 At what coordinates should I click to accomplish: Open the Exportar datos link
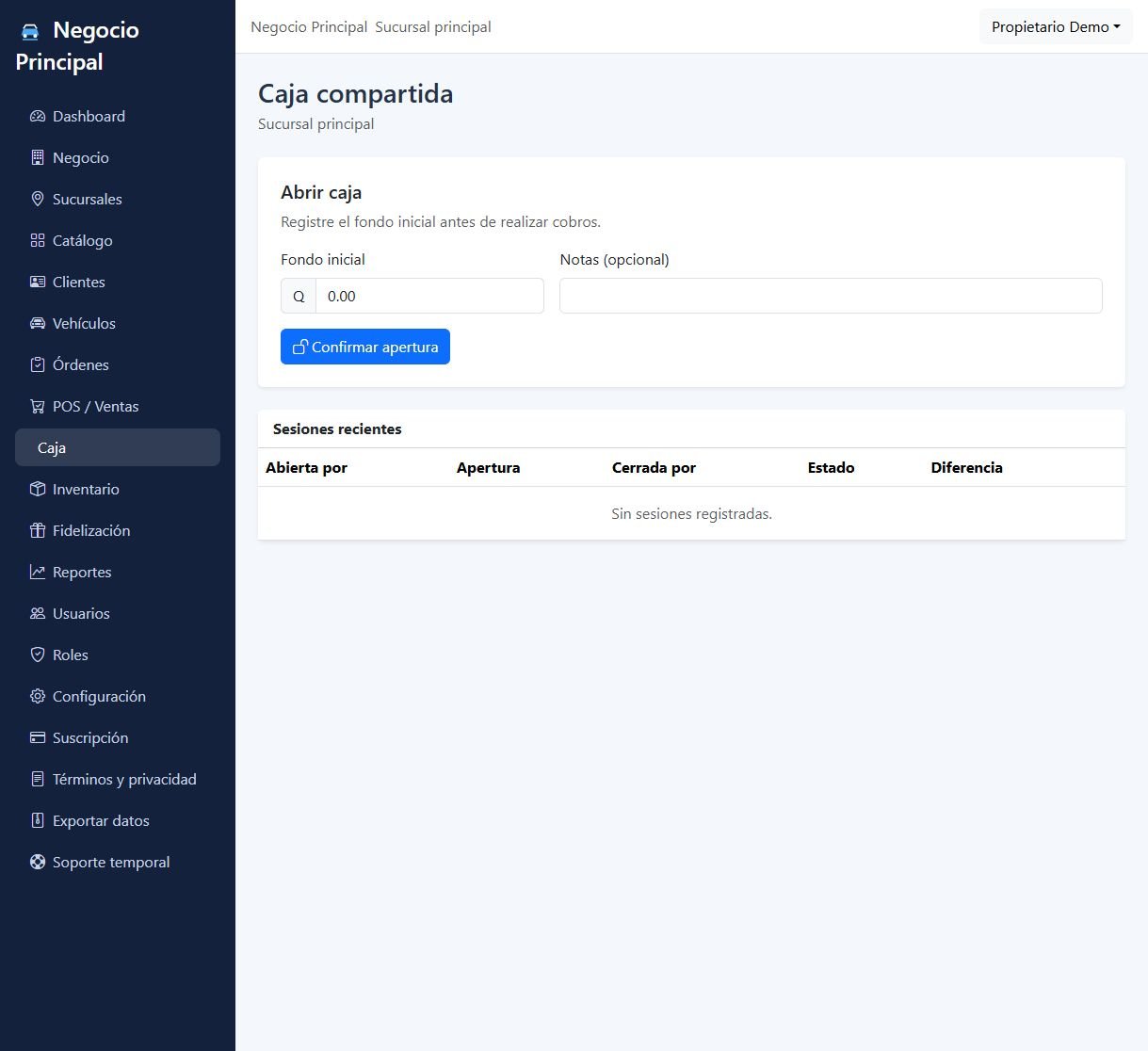[118, 821]
